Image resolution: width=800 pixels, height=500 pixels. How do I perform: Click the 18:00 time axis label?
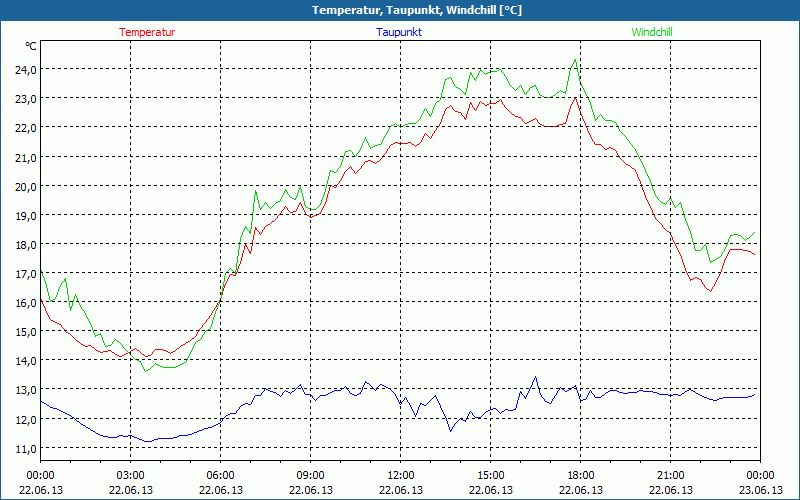point(581,476)
